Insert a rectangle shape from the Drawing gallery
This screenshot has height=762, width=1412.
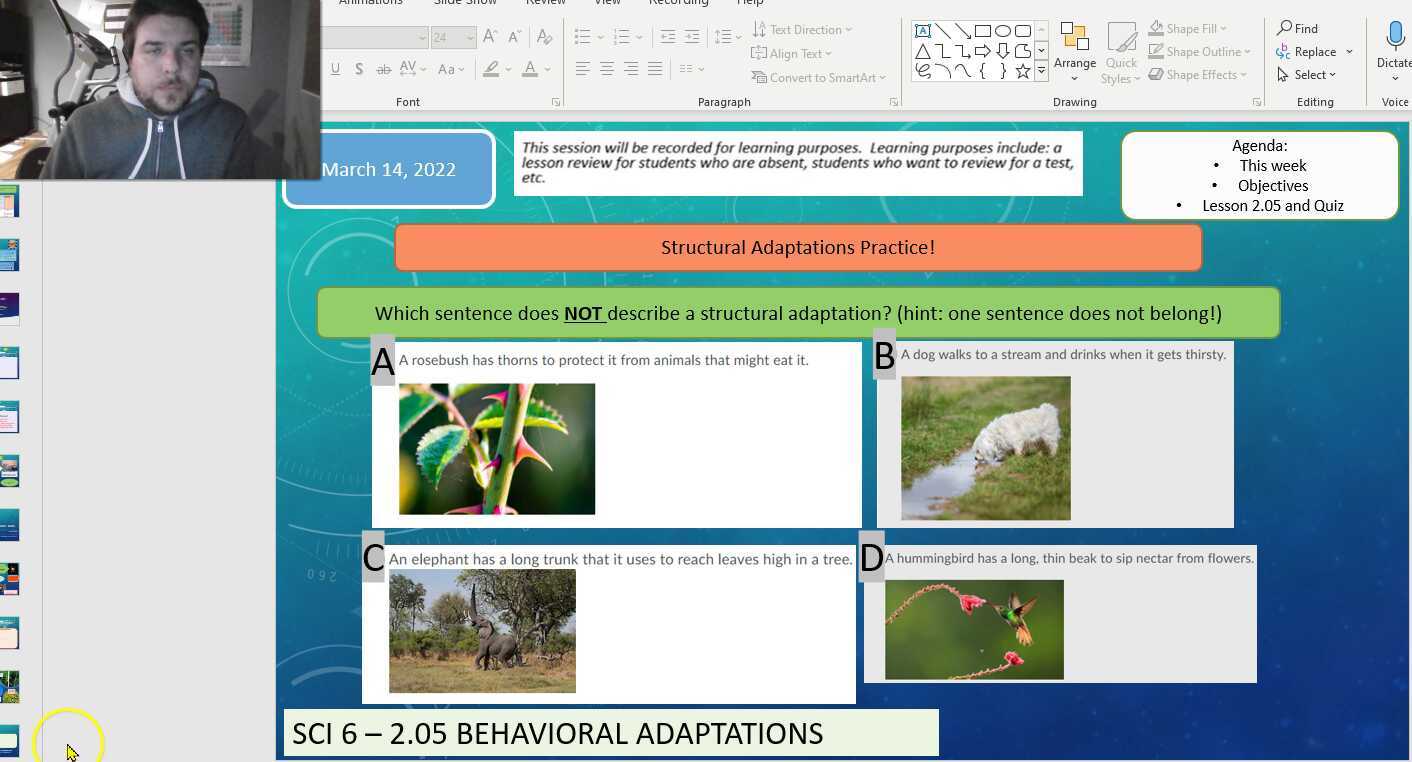tap(981, 31)
